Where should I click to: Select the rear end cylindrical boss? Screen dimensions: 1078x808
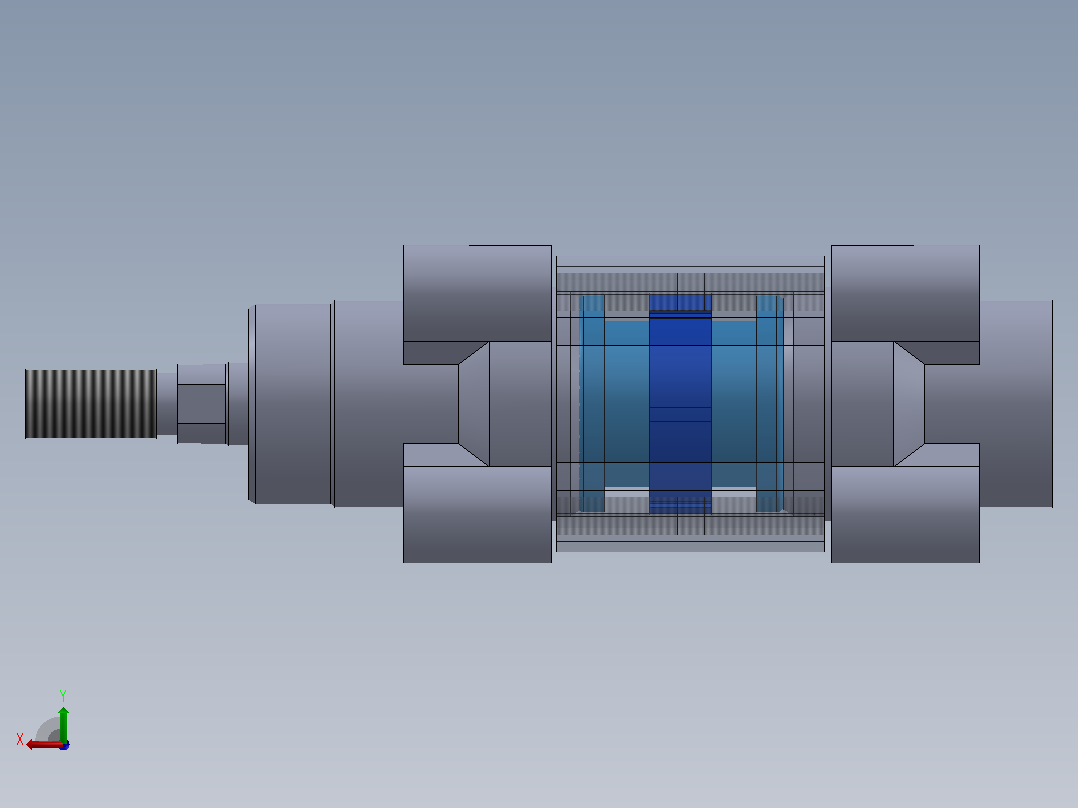(1016, 404)
